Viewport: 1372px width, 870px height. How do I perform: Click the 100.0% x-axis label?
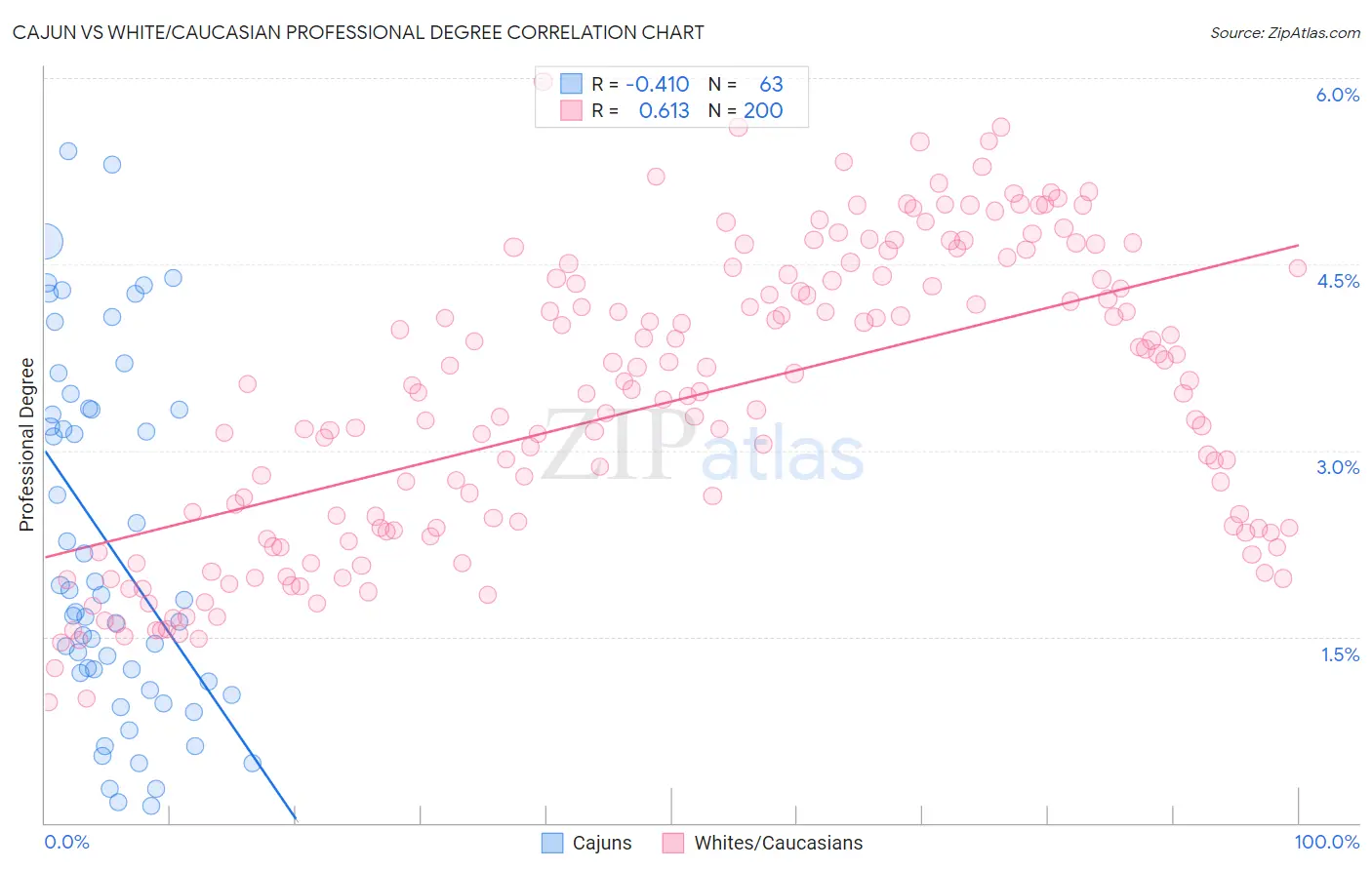[1327, 842]
